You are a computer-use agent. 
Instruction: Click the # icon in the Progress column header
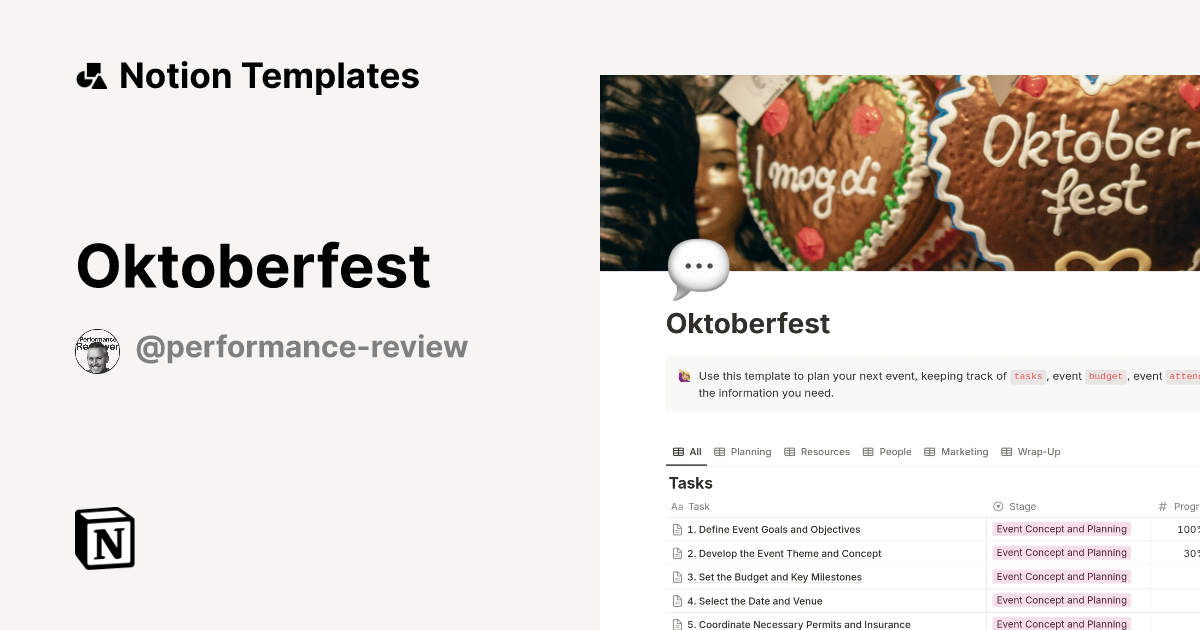pos(1162,506)
